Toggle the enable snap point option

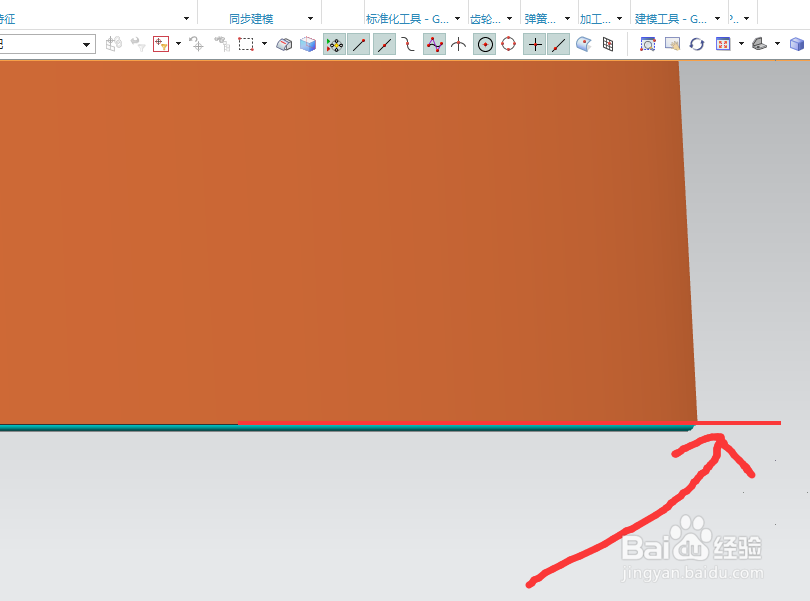(x=334, y=44)
